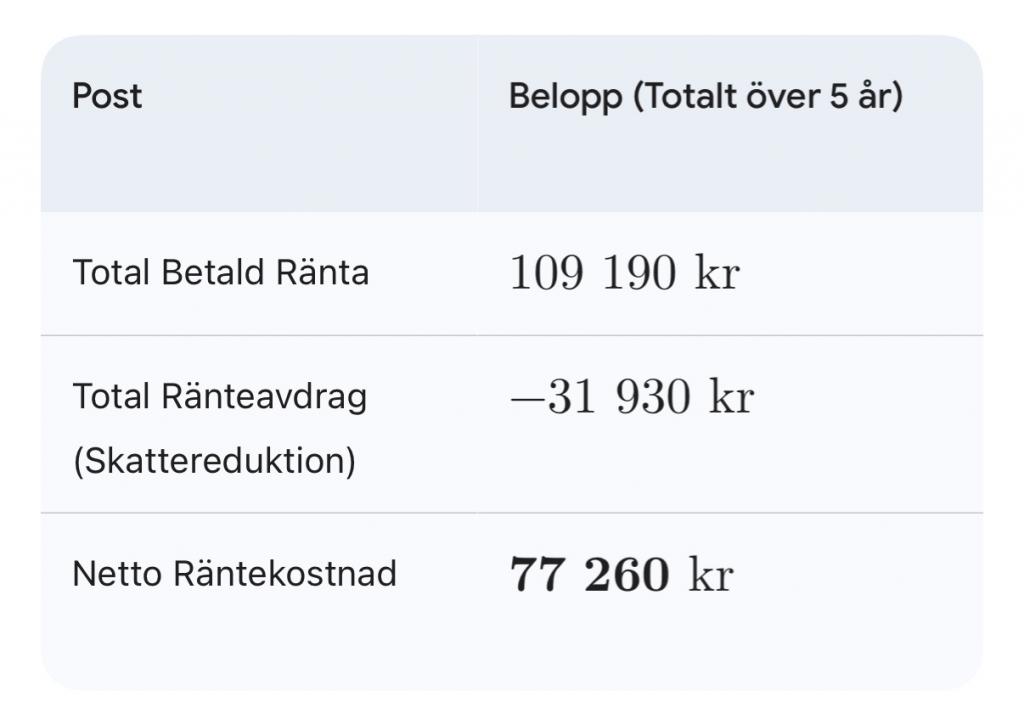Click the minus sign before 31 930

tap(526, 398)
